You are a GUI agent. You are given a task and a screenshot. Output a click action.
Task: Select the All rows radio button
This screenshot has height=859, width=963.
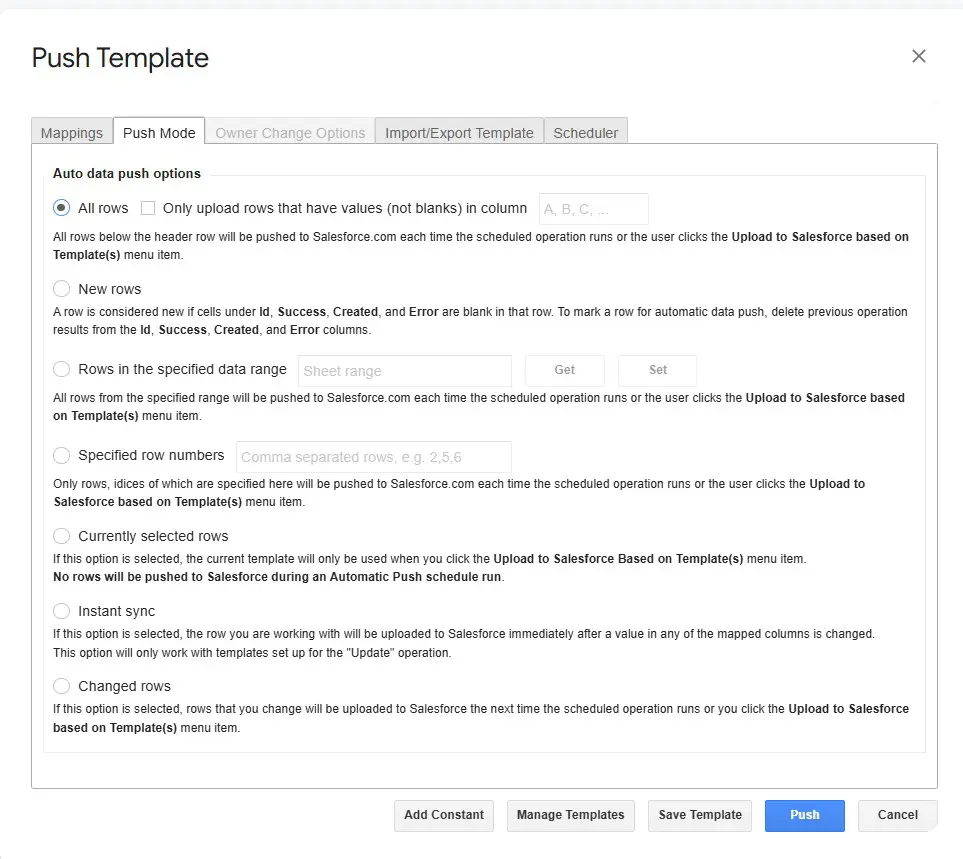61,208
